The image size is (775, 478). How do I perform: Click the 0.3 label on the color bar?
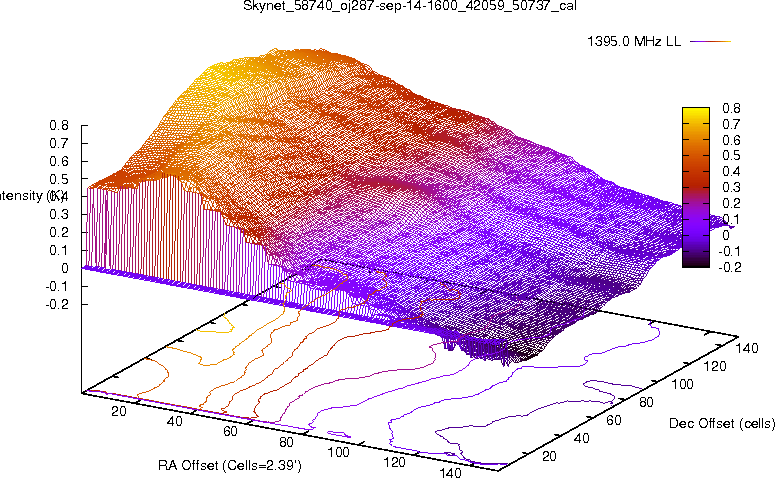[x=731, y=187]
